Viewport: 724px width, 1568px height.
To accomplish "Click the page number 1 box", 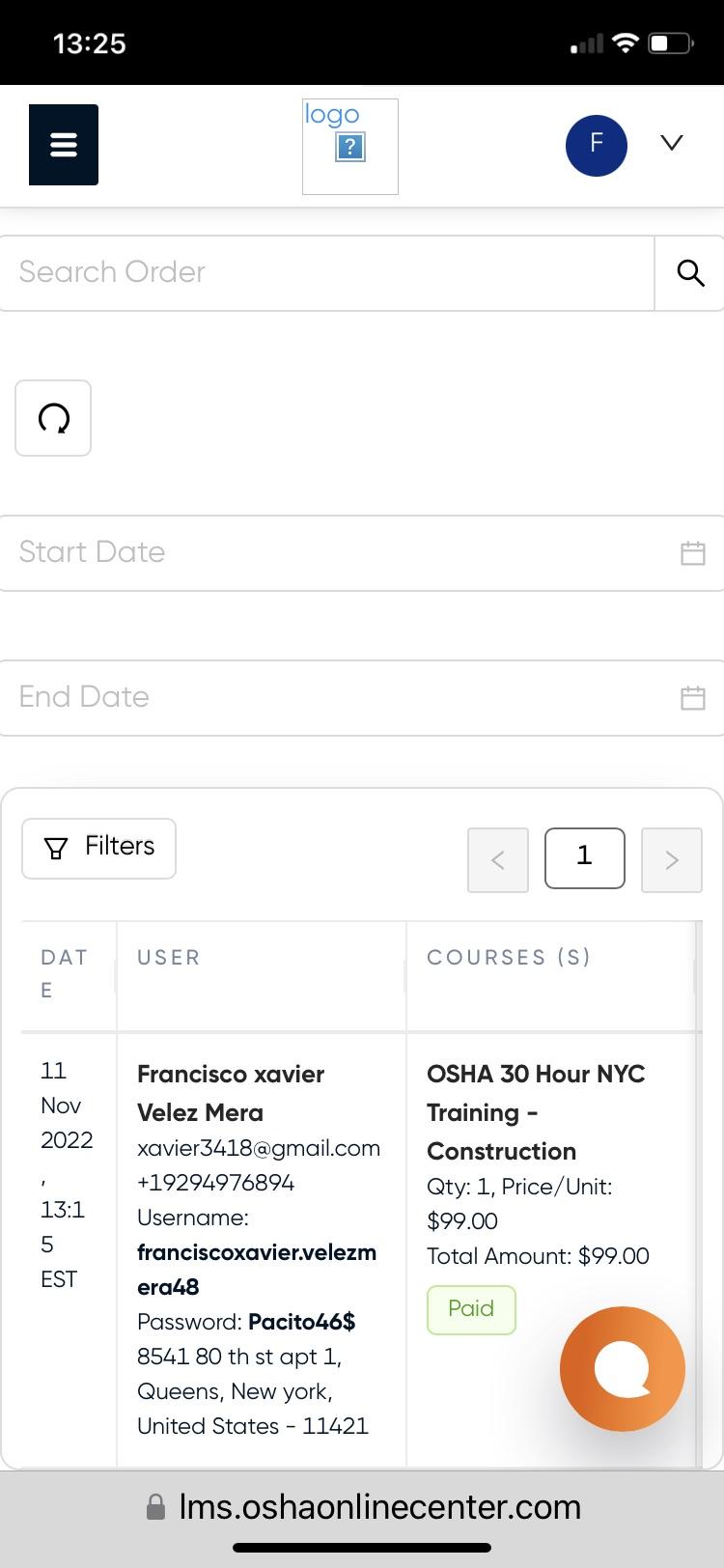I will (584, 857).
